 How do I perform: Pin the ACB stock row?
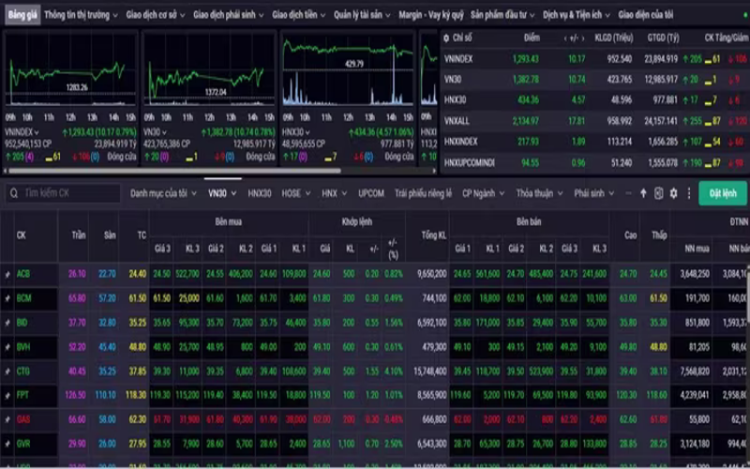click(8, 273)
